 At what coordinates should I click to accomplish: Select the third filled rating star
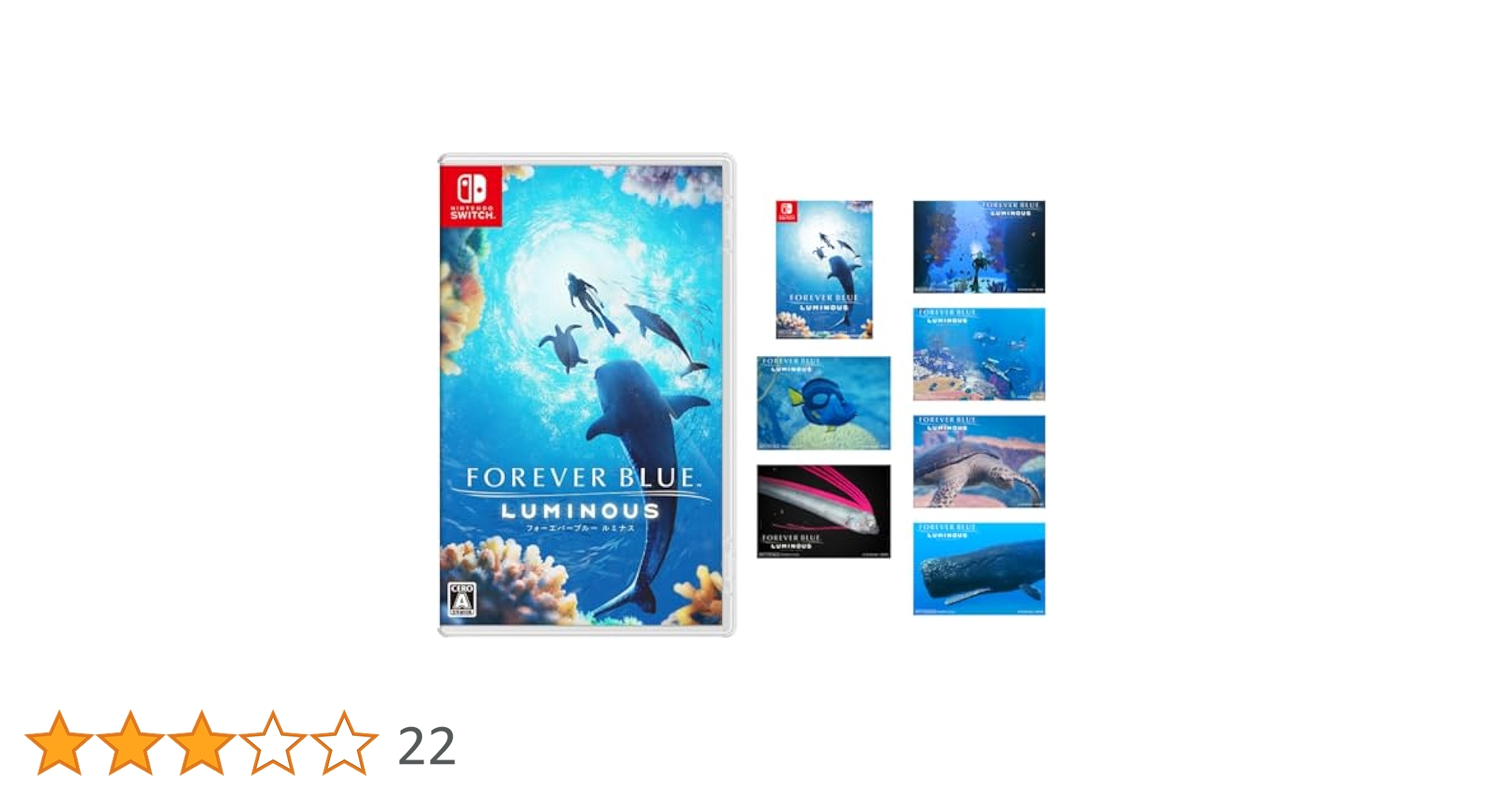pyautogui.click(x=202, y=744)
